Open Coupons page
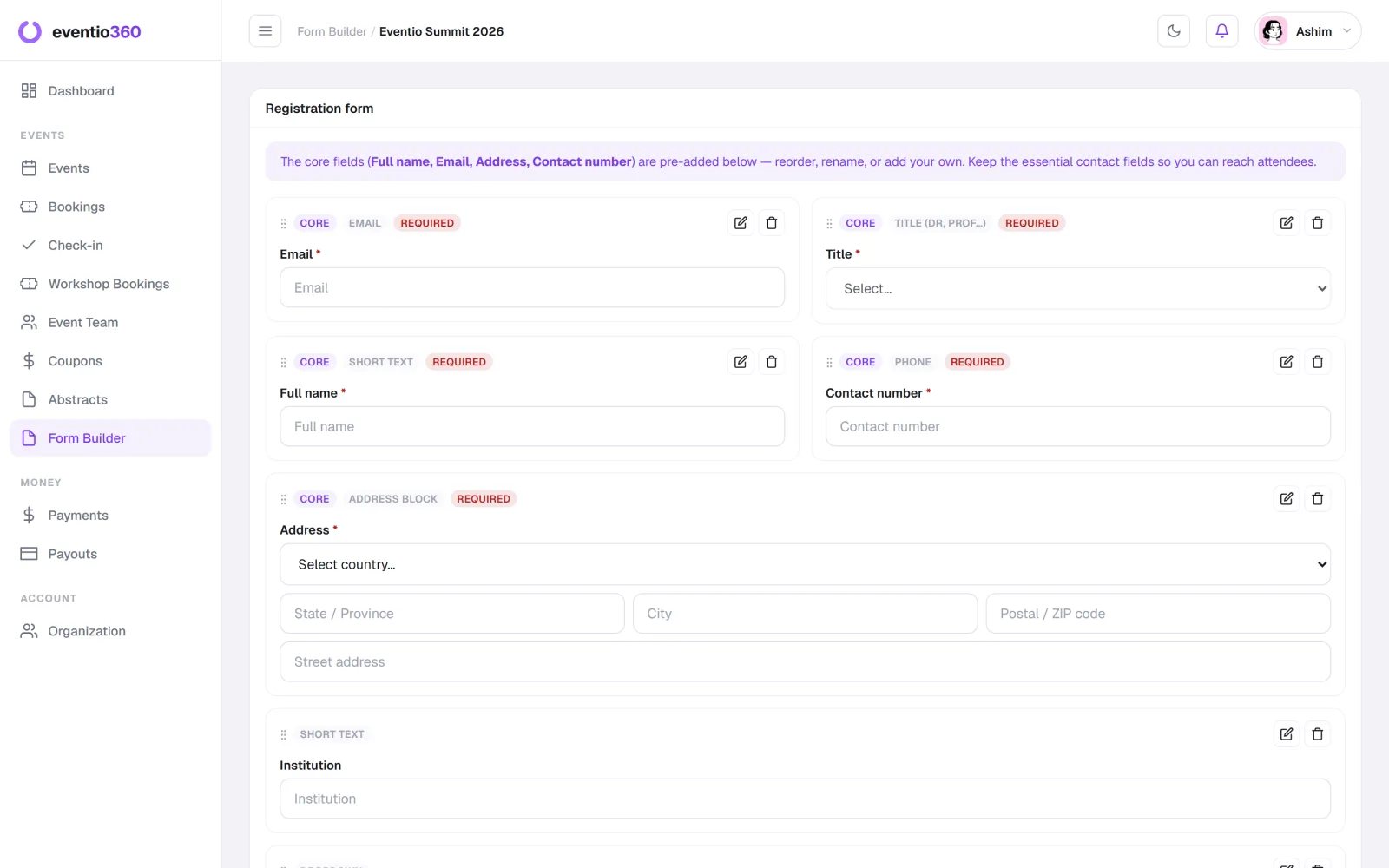Image resolution: width=1389 pixels, height=868 pixels. 110,361
